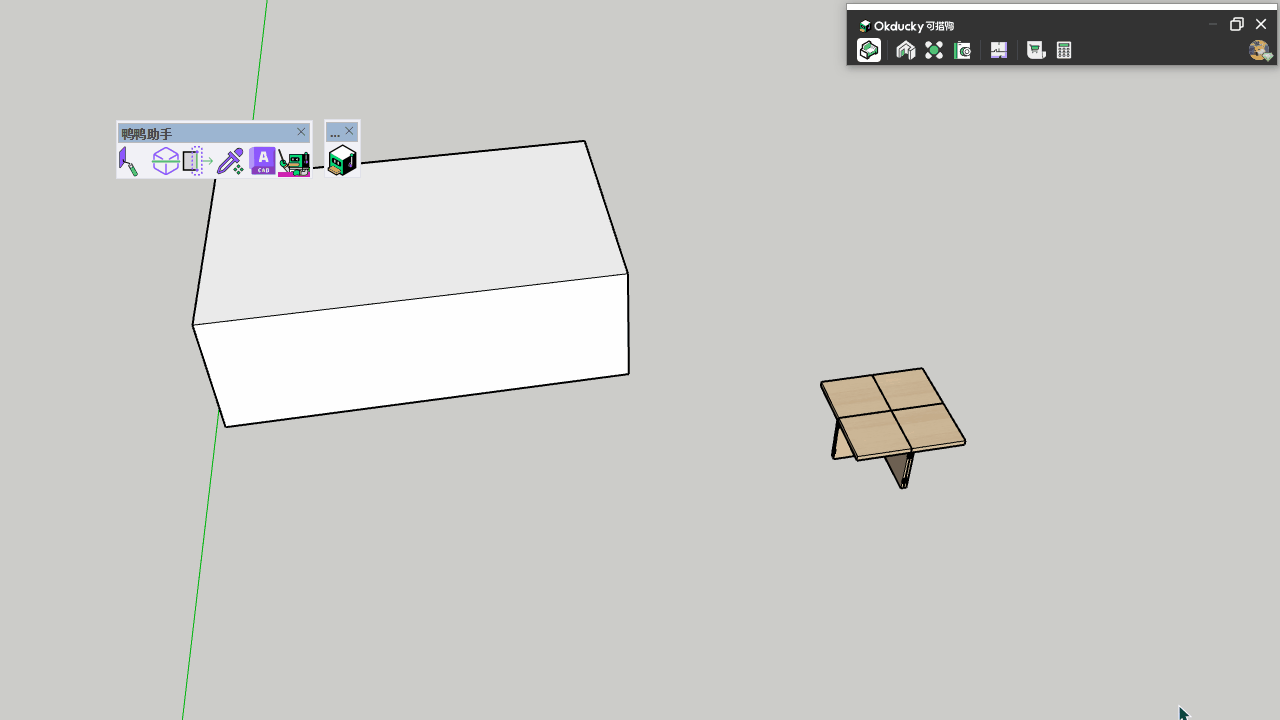The height and width of the screenshot is (720, 1280).
Task: Pick the purple eyedropper tool
Action: (231, 161)
